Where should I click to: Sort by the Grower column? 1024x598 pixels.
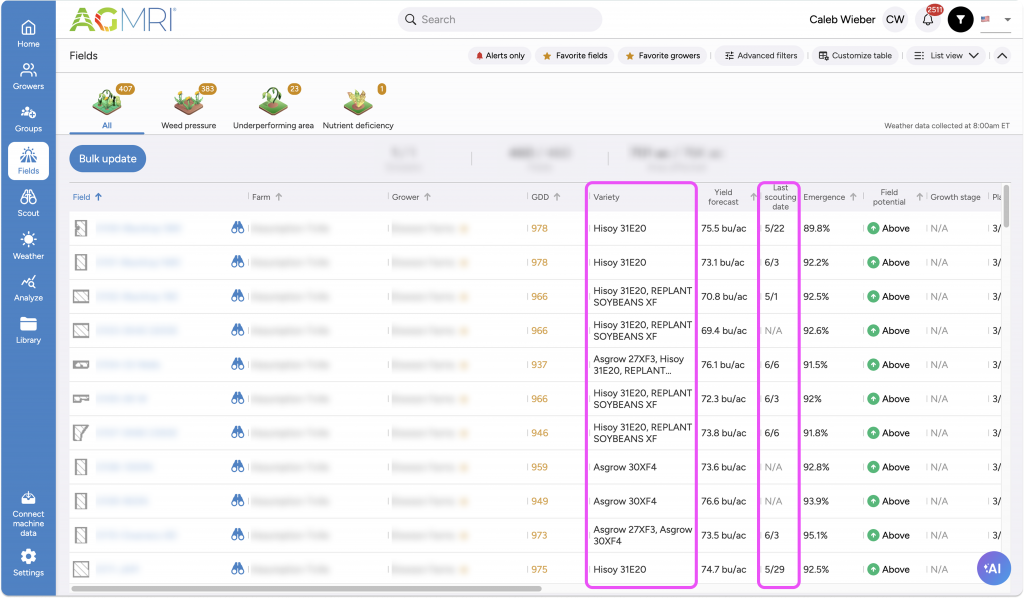coord(411,197)
